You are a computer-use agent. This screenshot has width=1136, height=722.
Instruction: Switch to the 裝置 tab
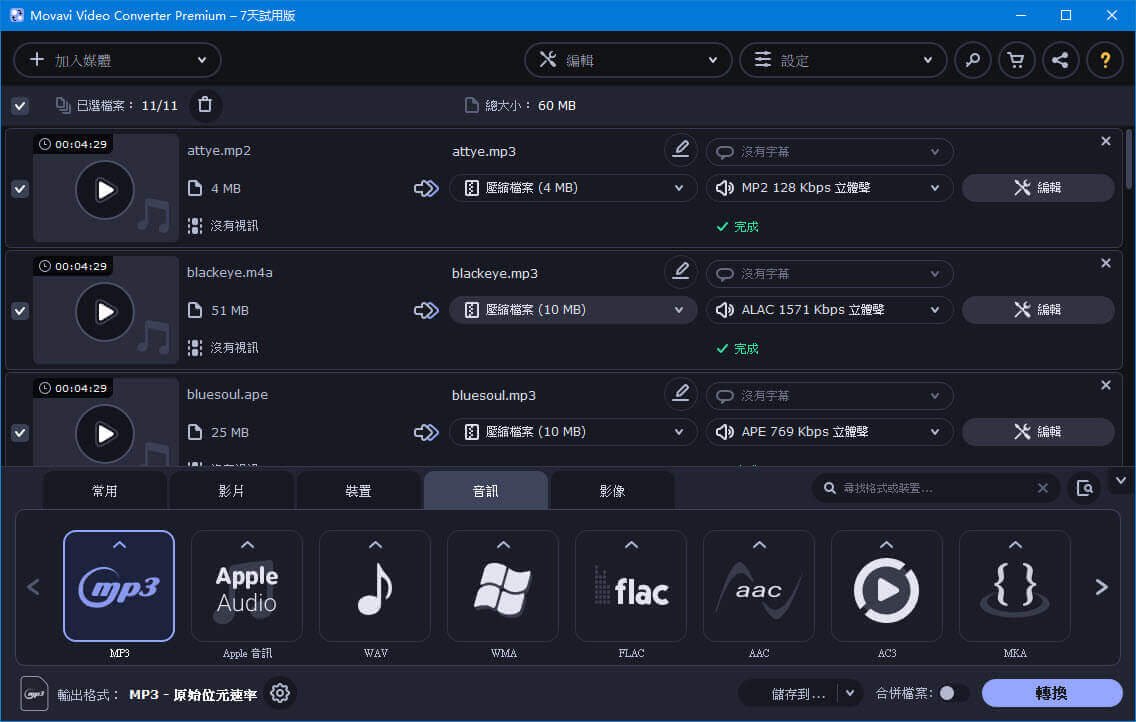358,491
